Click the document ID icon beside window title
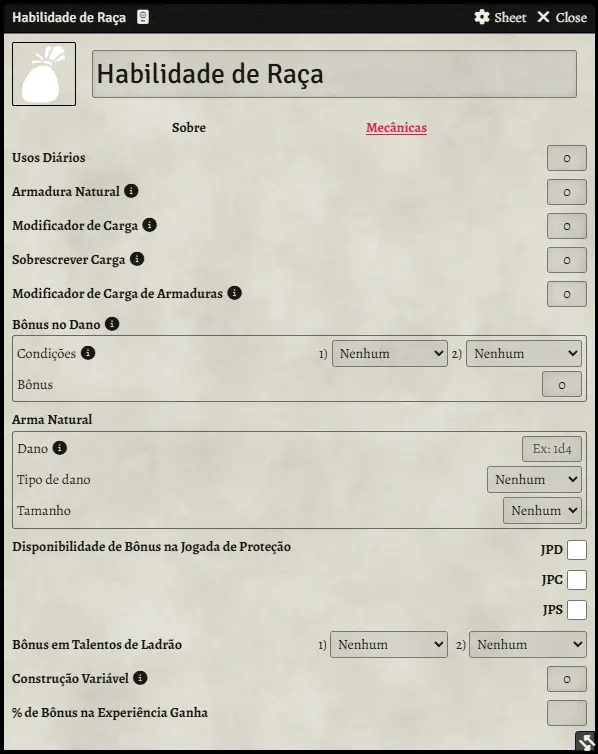This screenshot has height=754, width=598. [x=143, y=17]
